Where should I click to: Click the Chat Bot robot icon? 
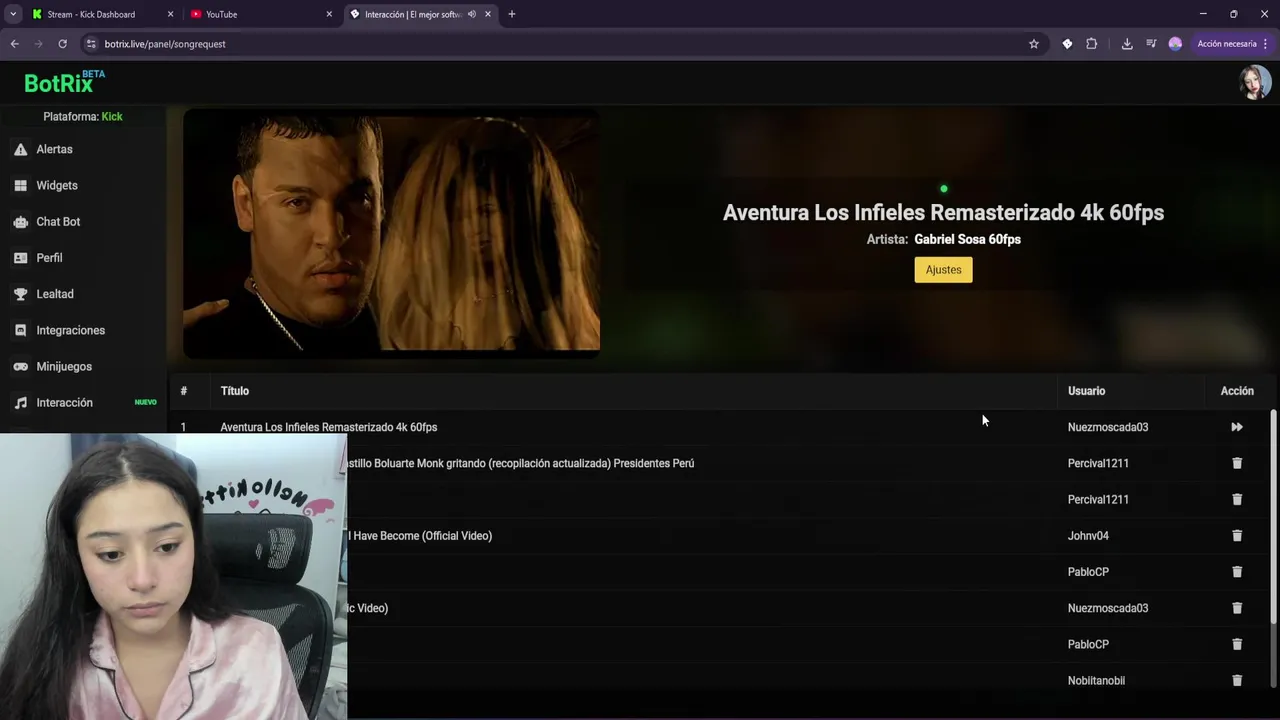click(20, 221)
